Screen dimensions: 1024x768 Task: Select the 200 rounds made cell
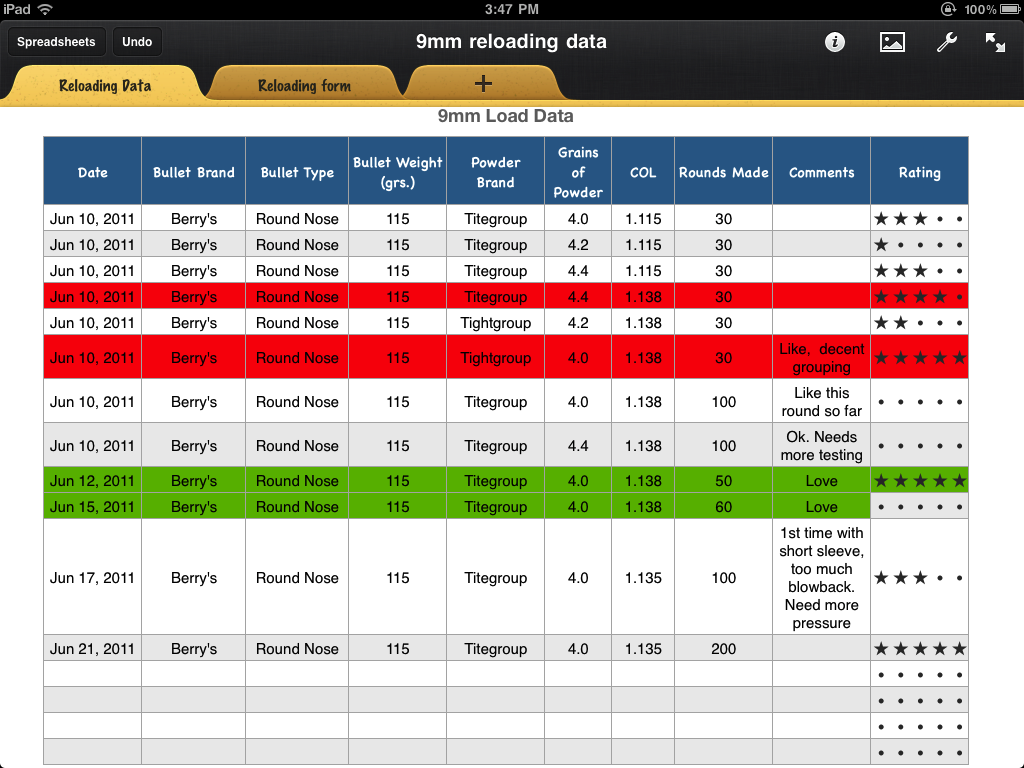tap(724, 648)
